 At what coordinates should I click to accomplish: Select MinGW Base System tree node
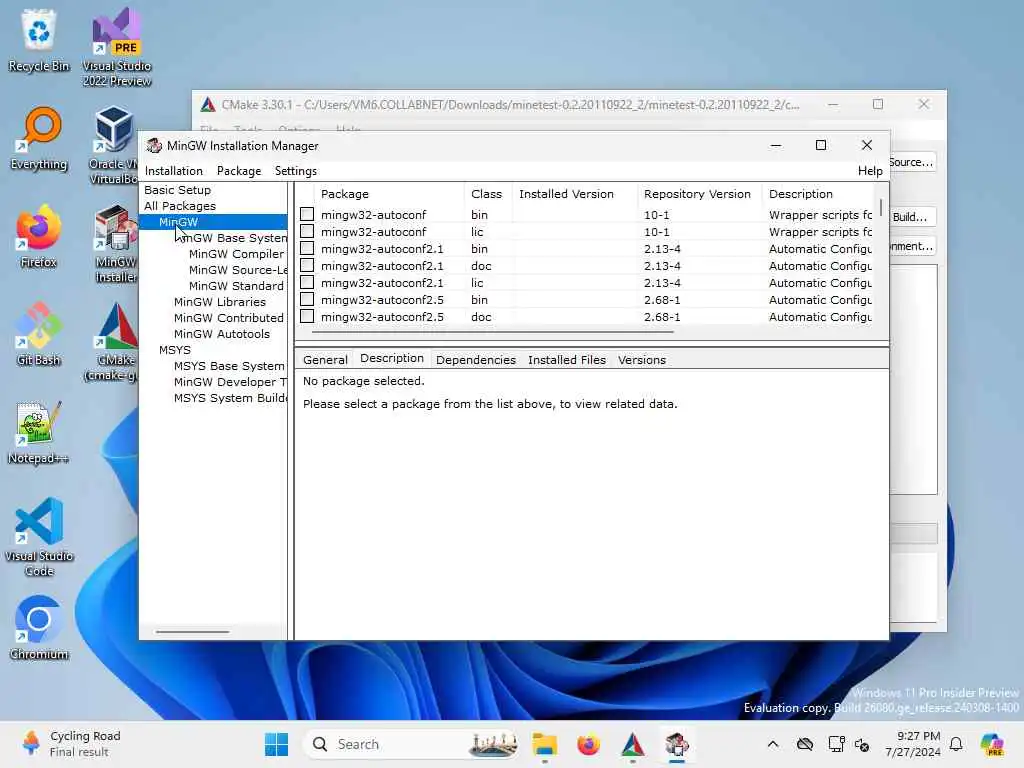pyautogui.click(x=231, y=238)
